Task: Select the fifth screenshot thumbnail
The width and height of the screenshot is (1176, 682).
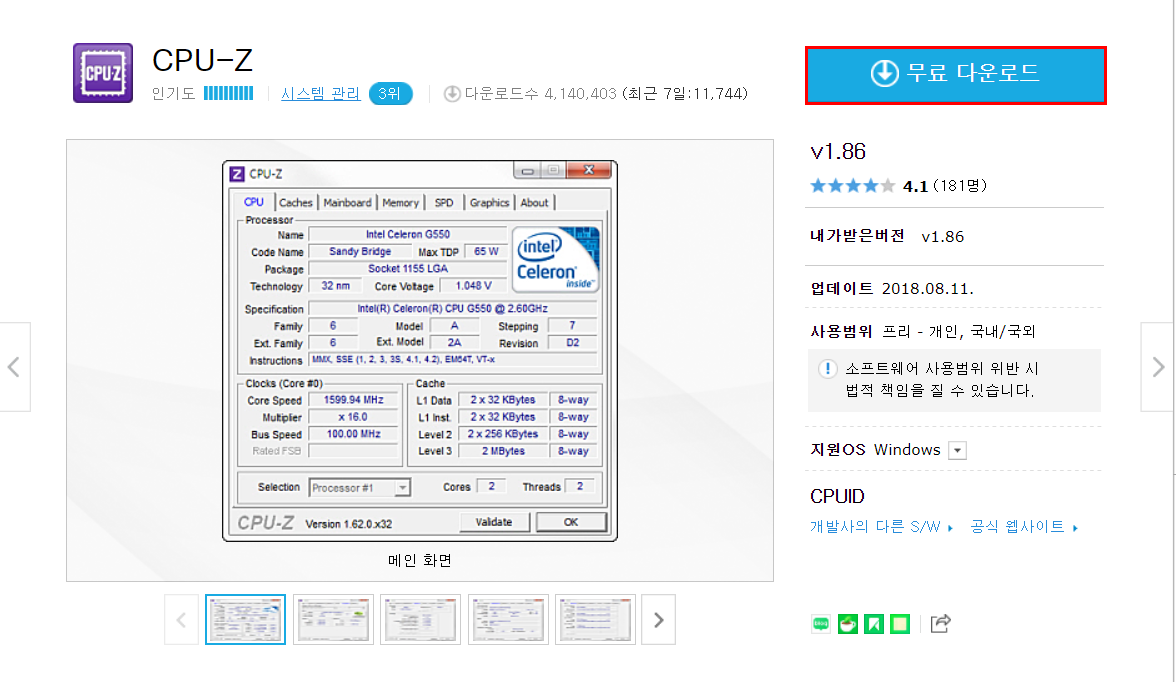Action: coord(596,620)
